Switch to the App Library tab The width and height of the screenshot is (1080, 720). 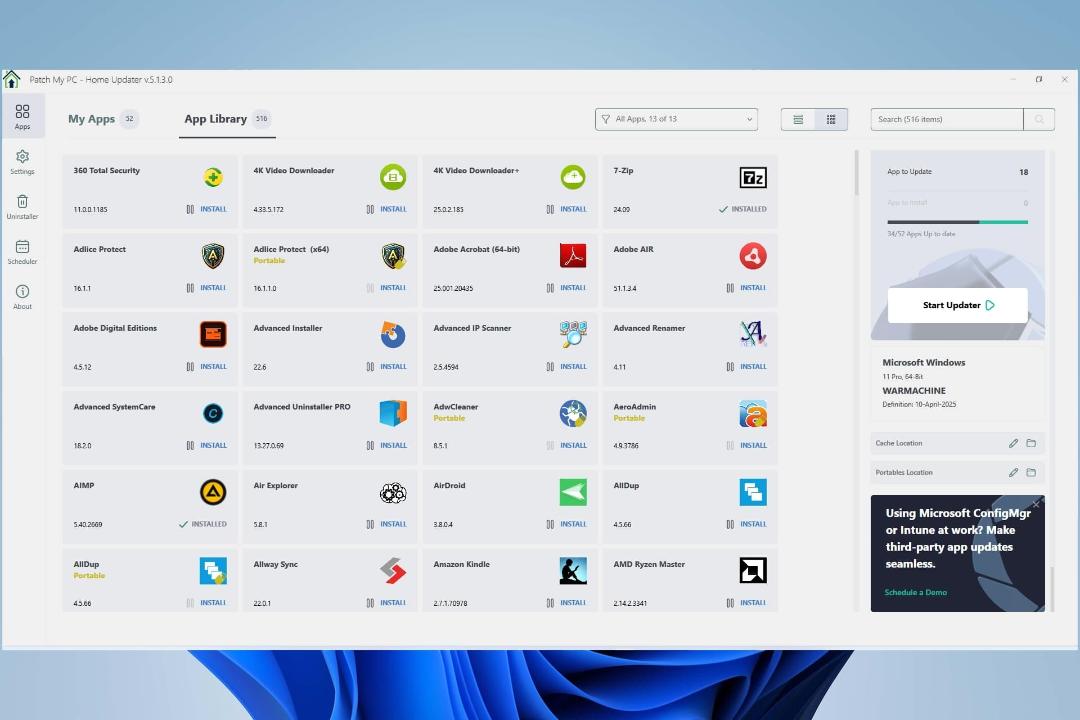227,119
